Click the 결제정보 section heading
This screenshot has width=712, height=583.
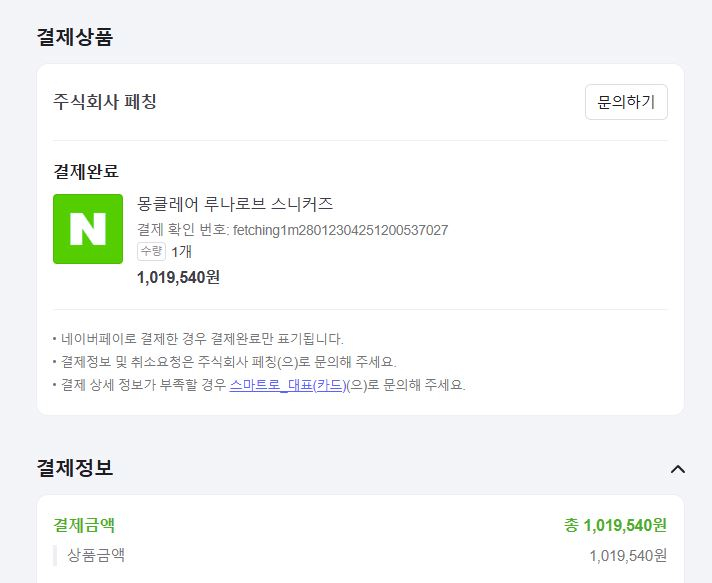pos(75,468)
